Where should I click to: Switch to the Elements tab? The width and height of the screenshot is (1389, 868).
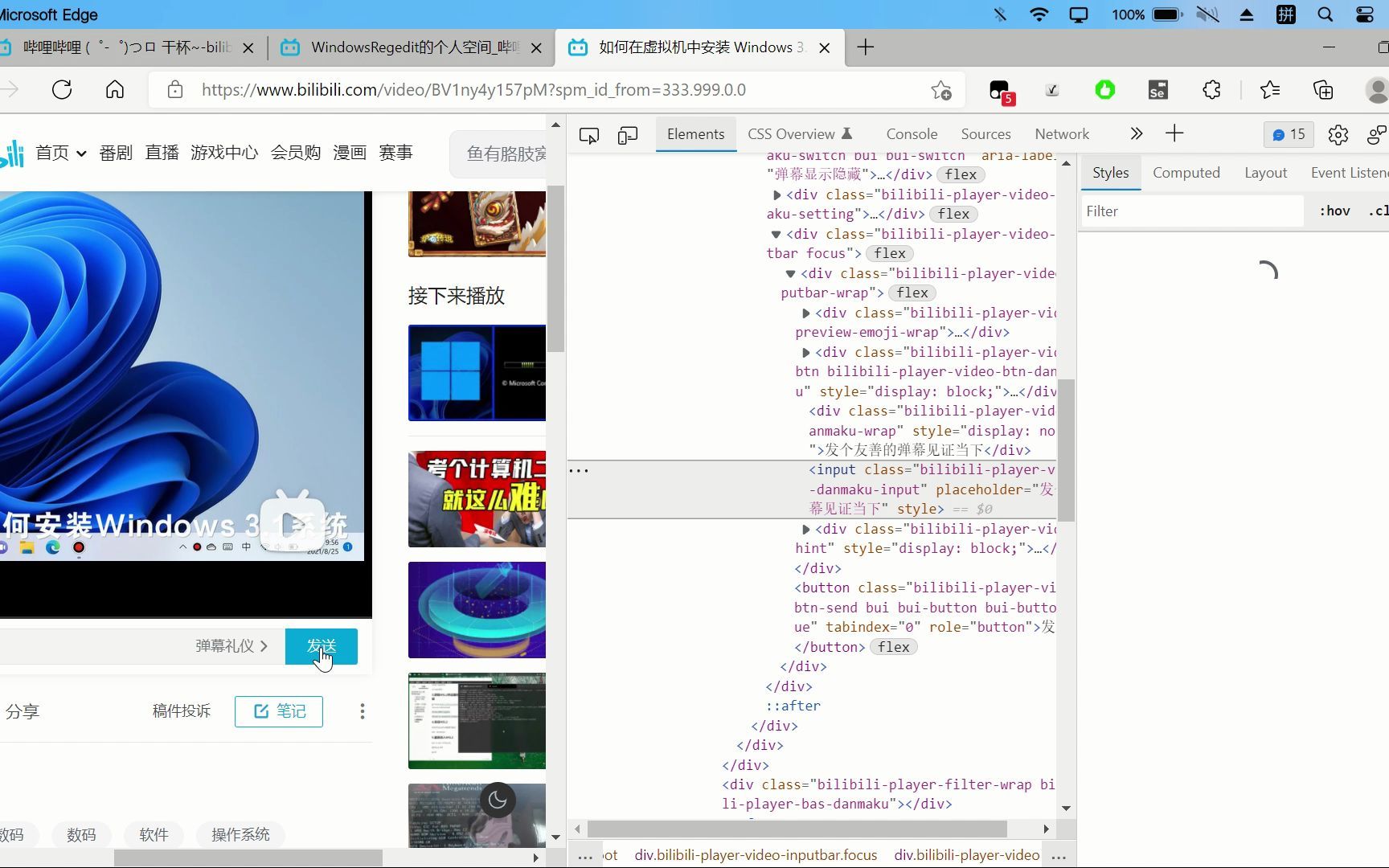coord(695,134)
